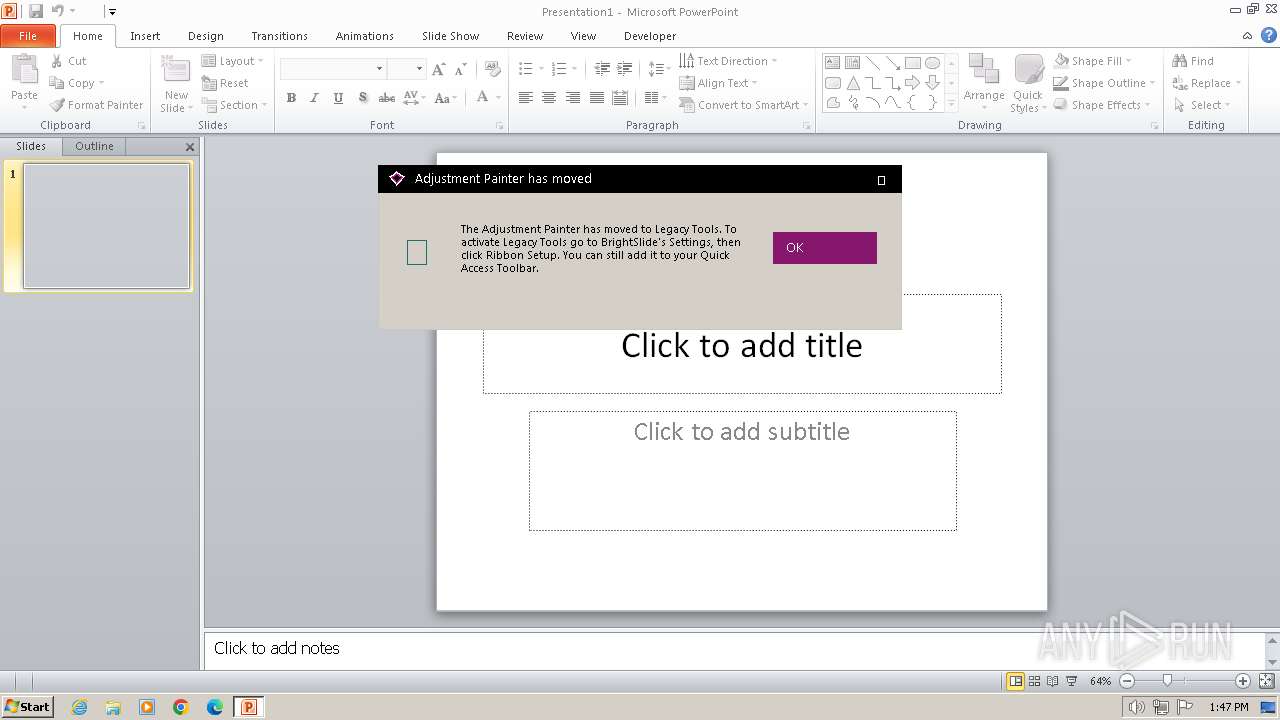The height and width of the screenshot is (720, 1280).
Task: Toggle Justify text alignment
Action: (x=597, y=98)
